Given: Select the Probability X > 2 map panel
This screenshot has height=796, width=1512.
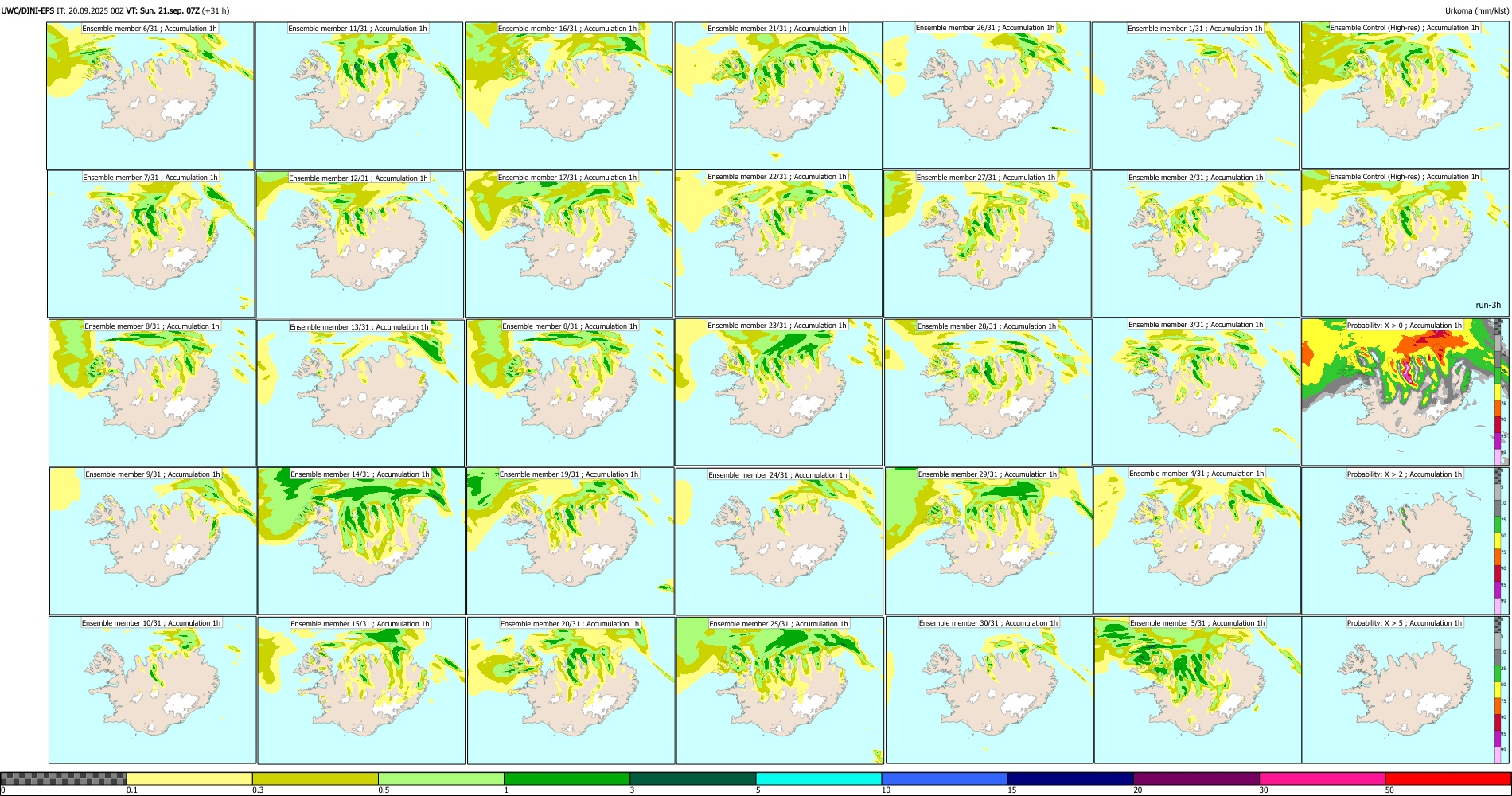Looking at the screenshot, I should tap(1405, 540).
